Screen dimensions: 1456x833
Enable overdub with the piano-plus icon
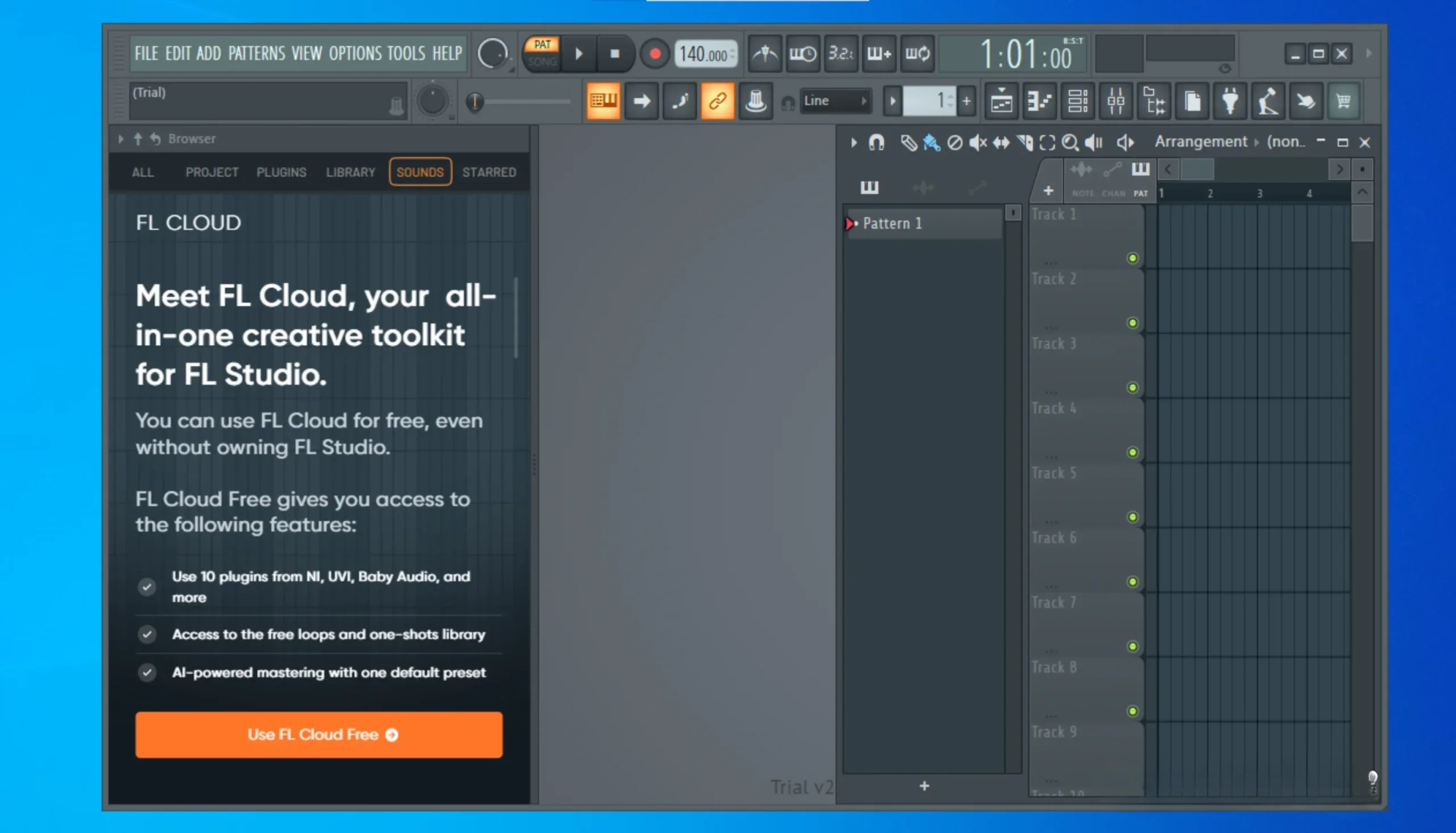tap(879, 54)
